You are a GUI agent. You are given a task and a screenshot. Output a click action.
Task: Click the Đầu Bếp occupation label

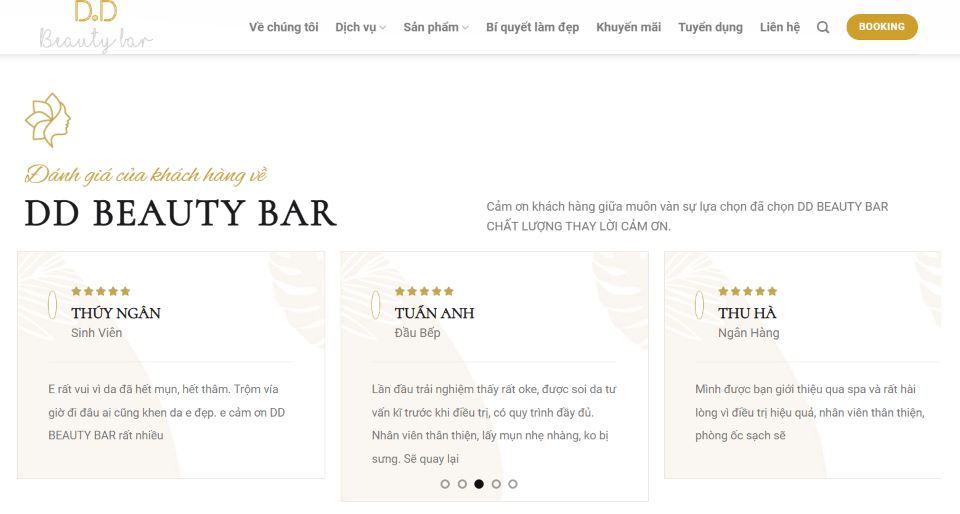coord(418,333)
